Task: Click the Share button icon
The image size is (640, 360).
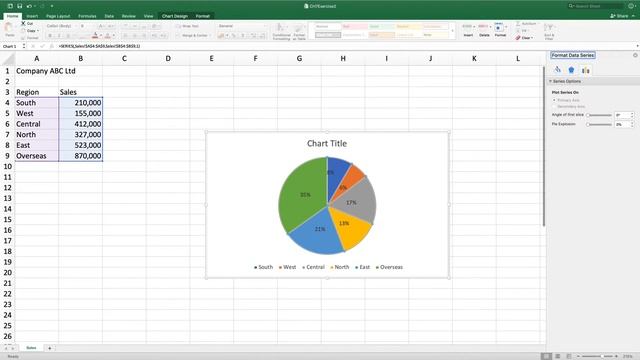Action: (x=619, y=16)
